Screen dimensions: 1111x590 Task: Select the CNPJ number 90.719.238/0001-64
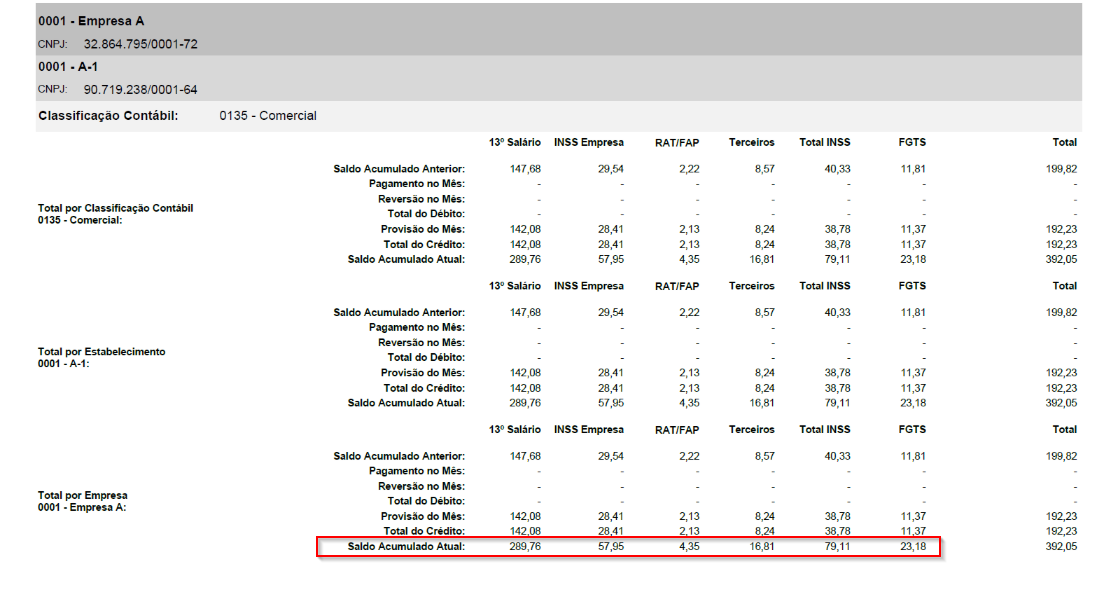coord(140,90)
